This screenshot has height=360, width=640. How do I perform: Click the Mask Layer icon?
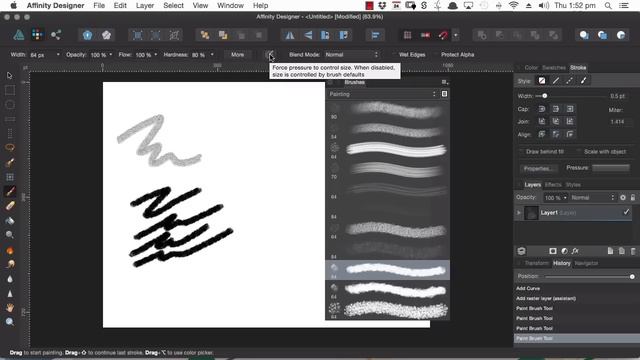click(553, 251)
